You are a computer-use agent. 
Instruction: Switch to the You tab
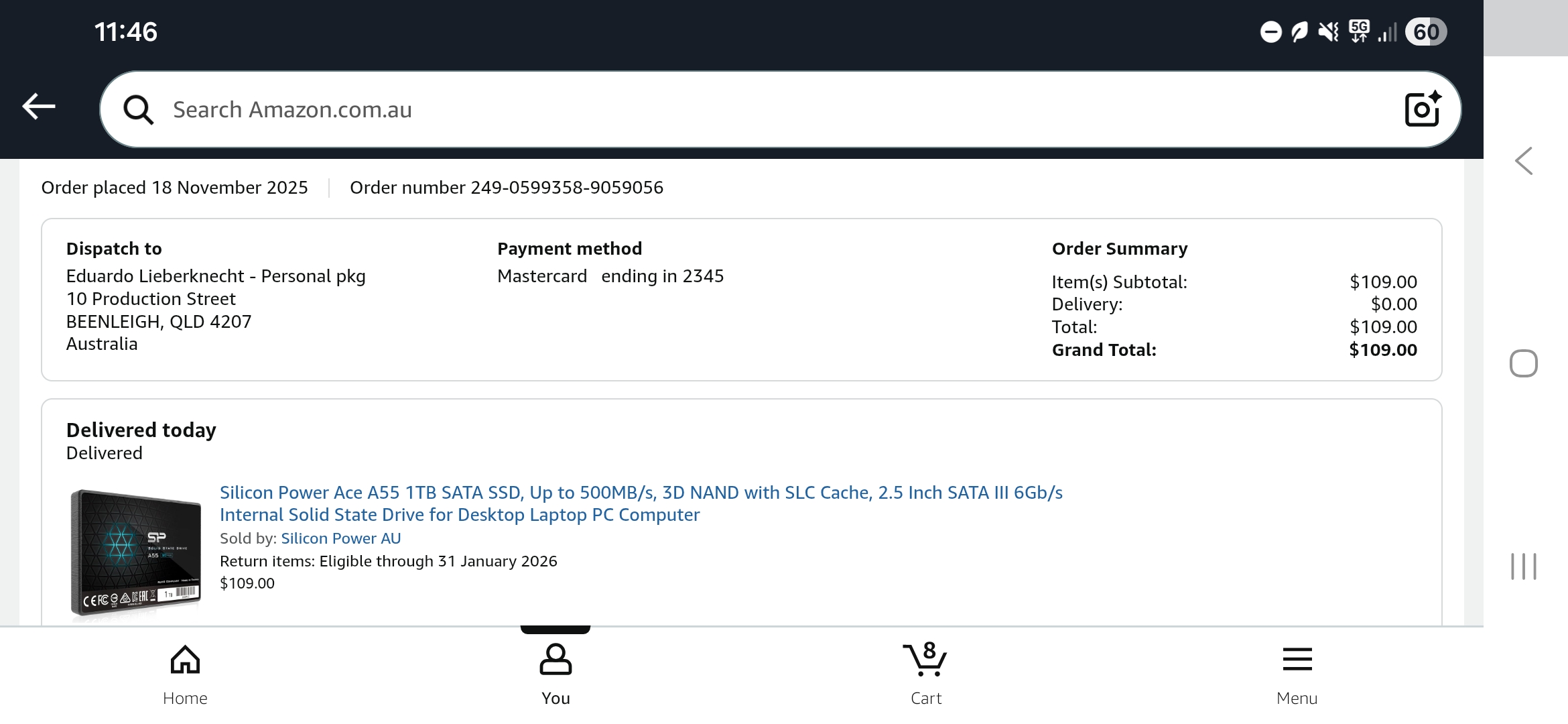click(x=556, y=672)
